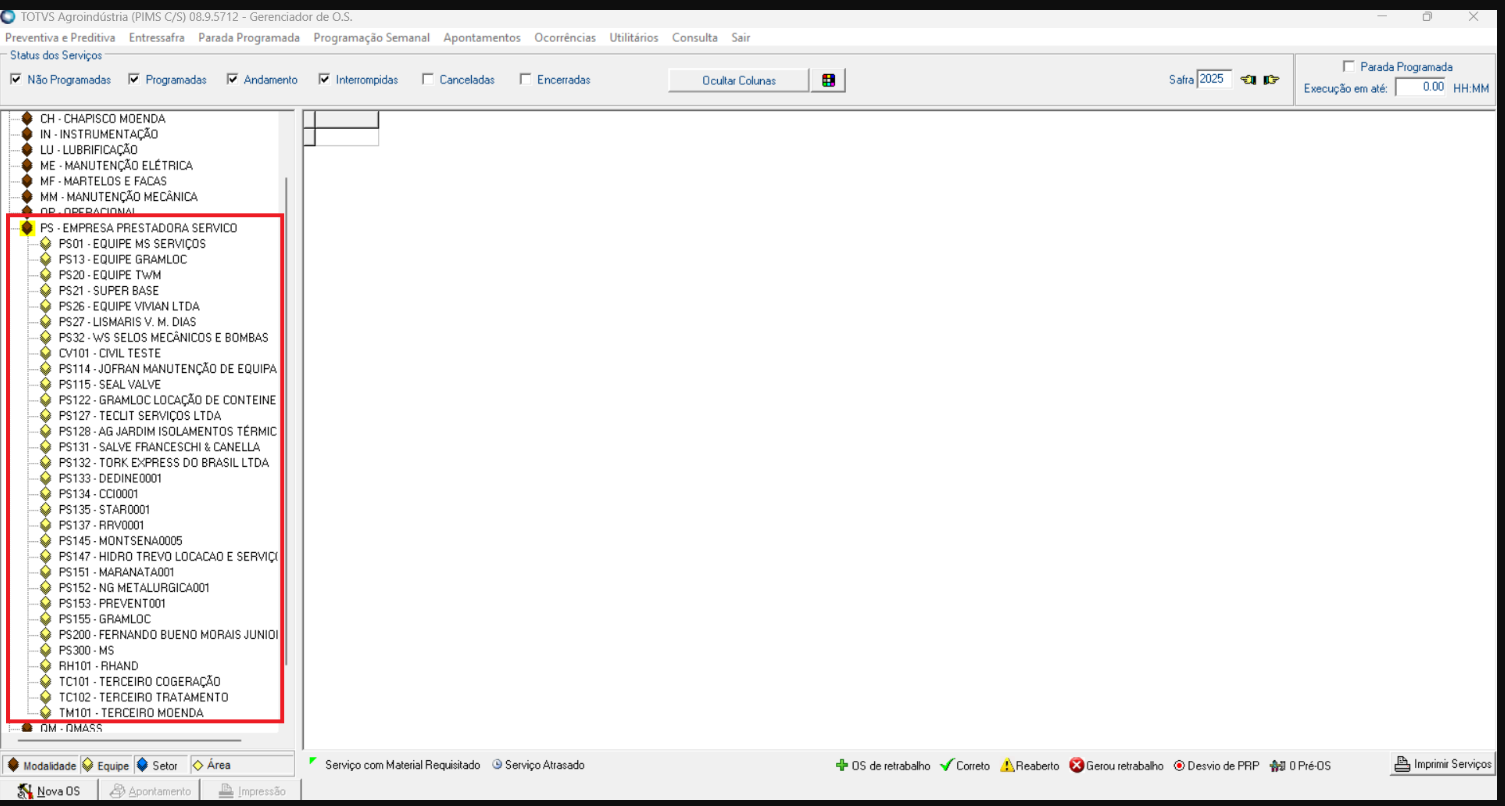Select TM101 - TERCEIRO MOENDA row
The width and height of the screenshot is (1505, 806).
click(x=131, y=713)
